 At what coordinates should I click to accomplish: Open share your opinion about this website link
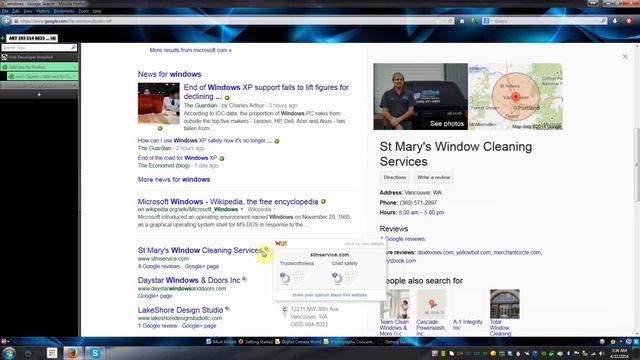coord(329,295)
